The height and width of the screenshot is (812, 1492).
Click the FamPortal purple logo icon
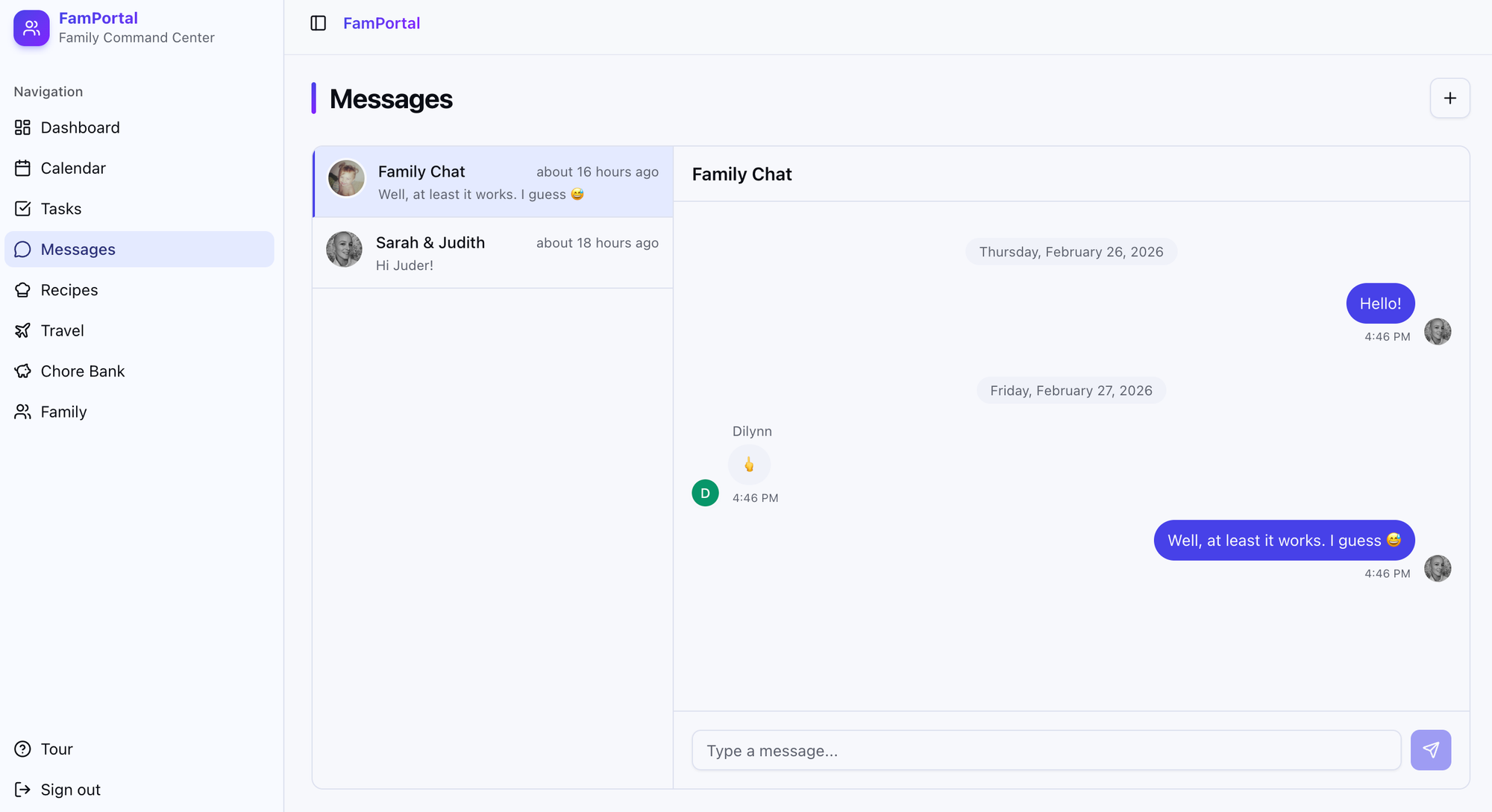click(x=31, y=28)
